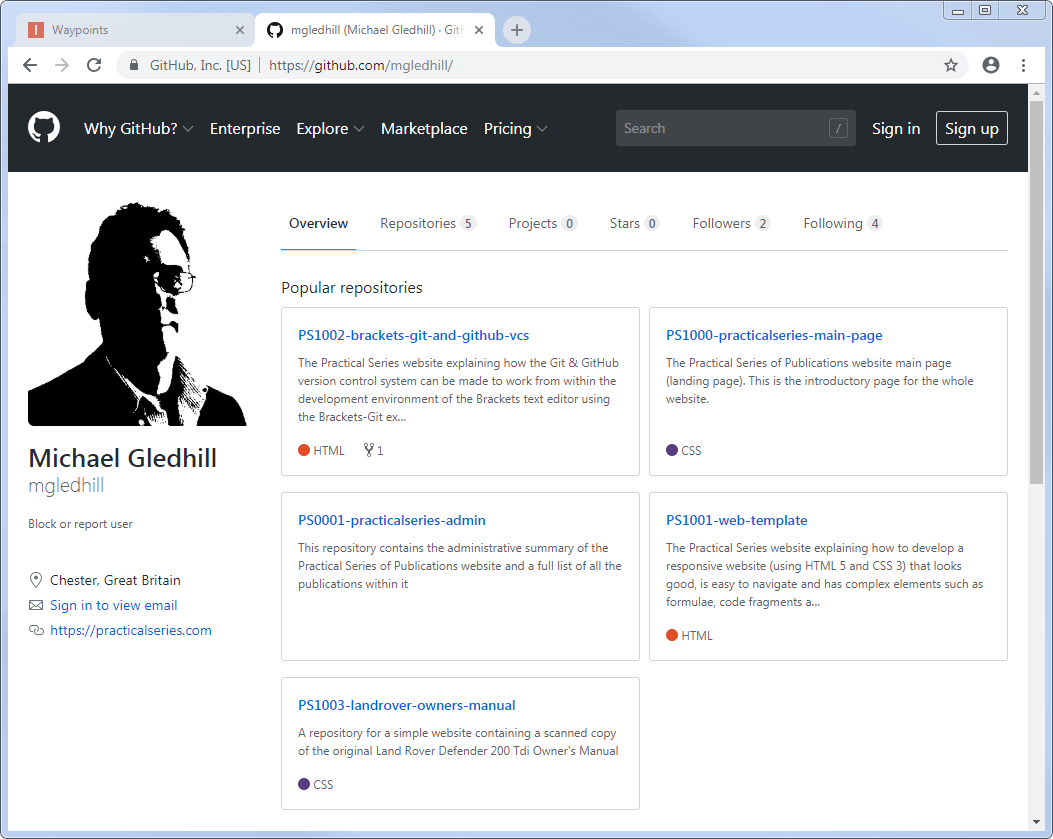Click scrollbar up arrow
This screenshot has width=1053, height=839.
coord(1036,93)
